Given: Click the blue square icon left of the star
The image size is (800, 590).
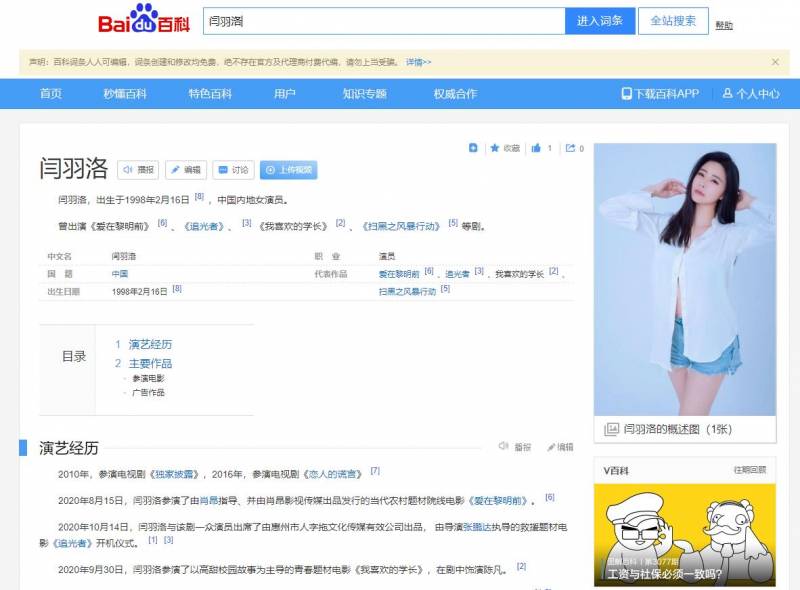Looking at the screenshot, I should pyautogui.click(x=471, y=147).
